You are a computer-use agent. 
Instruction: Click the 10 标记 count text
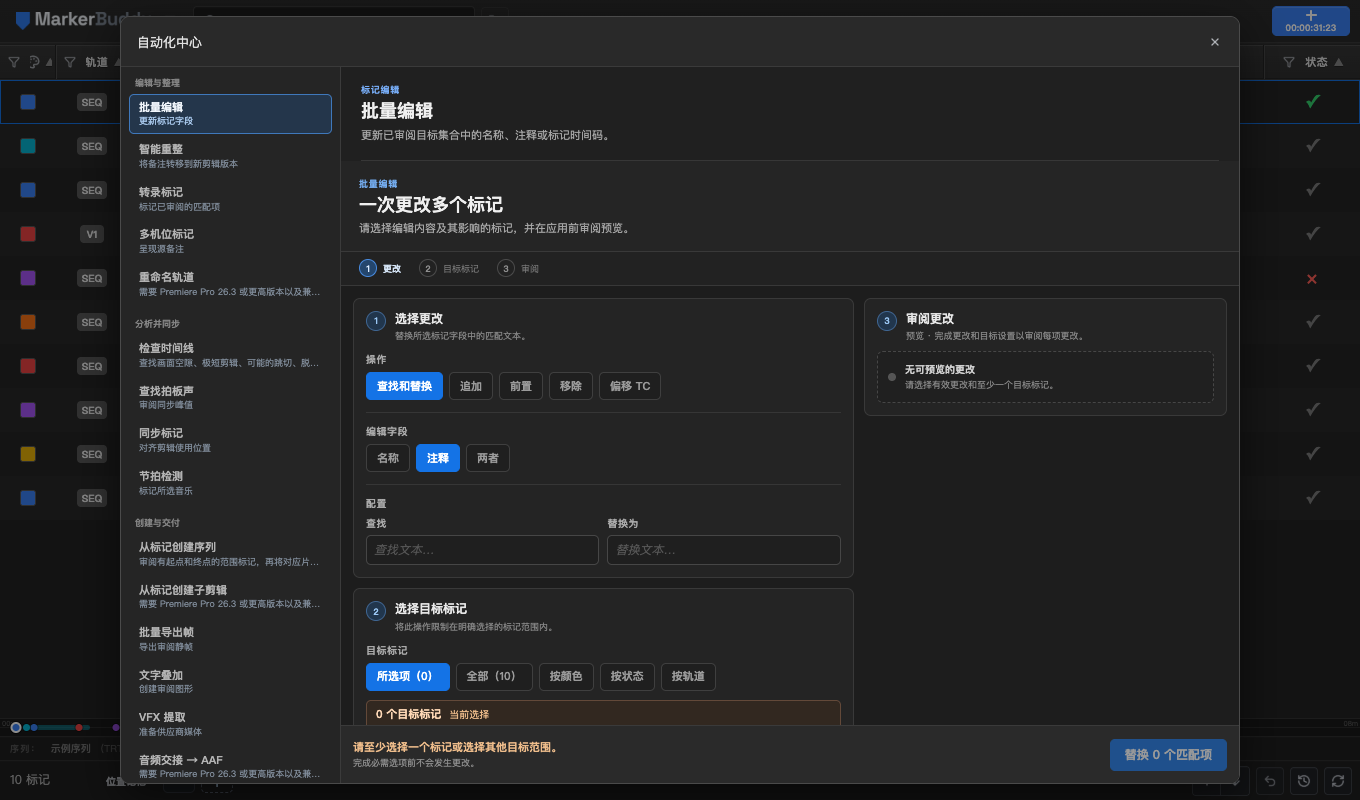[x=30, y=780]
